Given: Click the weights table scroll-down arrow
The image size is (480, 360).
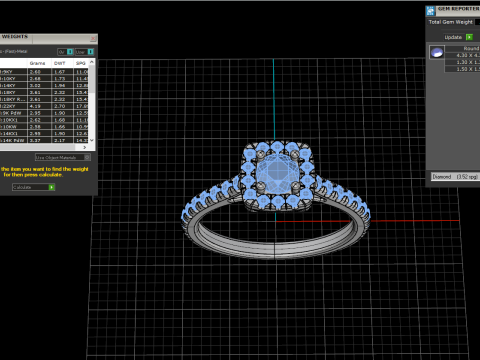Looking at the screenshot, I should coord(92,140).
